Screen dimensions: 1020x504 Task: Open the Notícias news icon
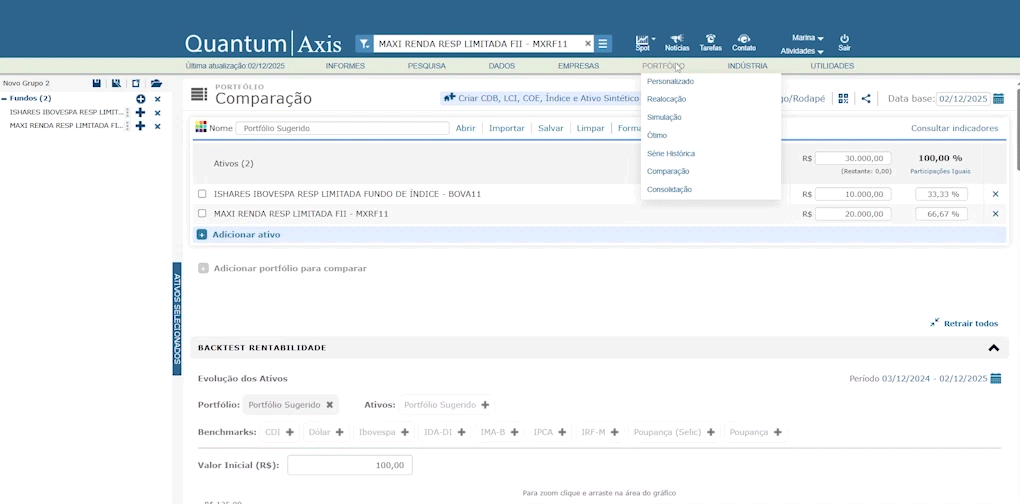(x=677, y=40)
